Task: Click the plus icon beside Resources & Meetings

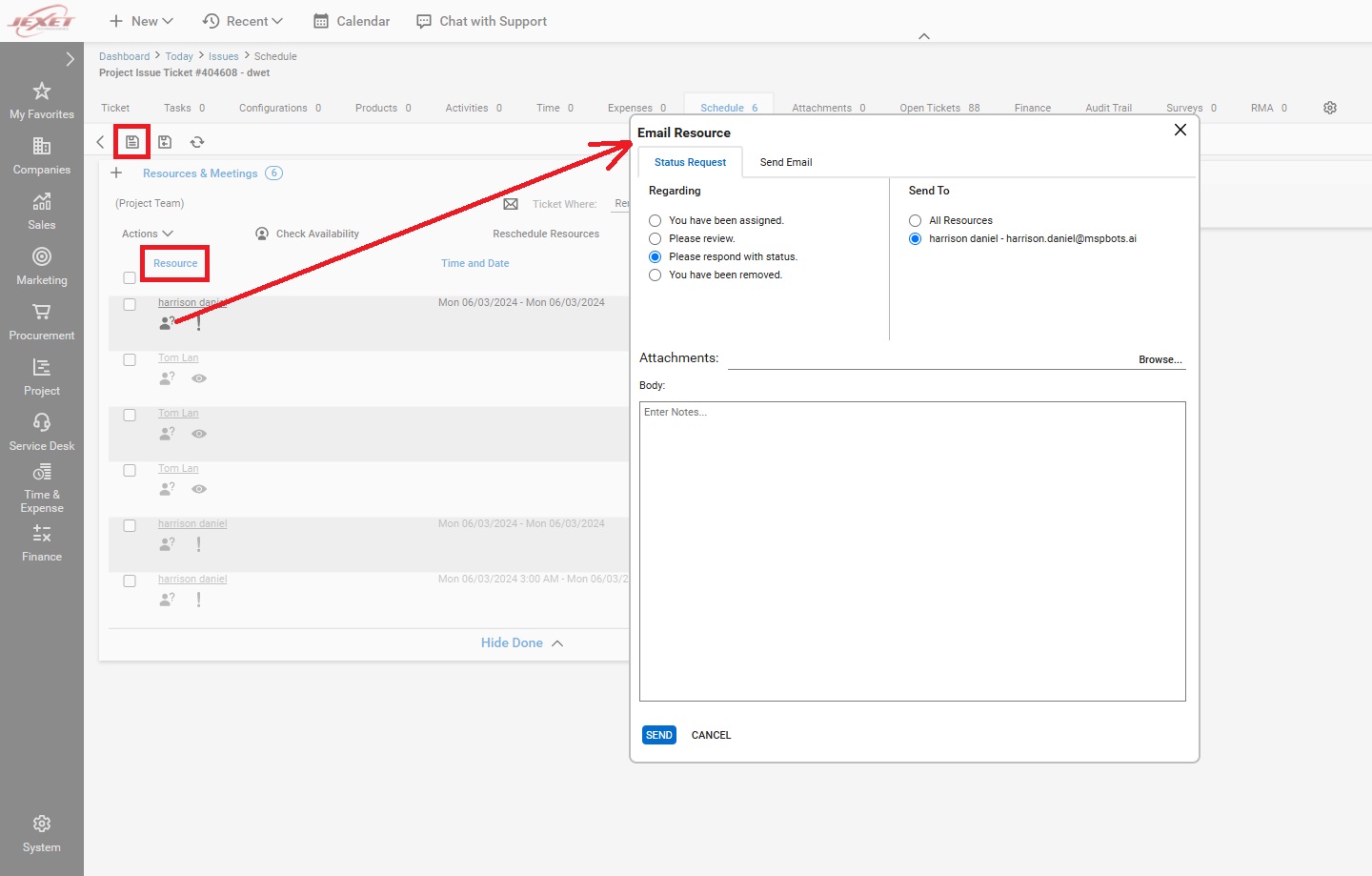Action: (116, 173)
